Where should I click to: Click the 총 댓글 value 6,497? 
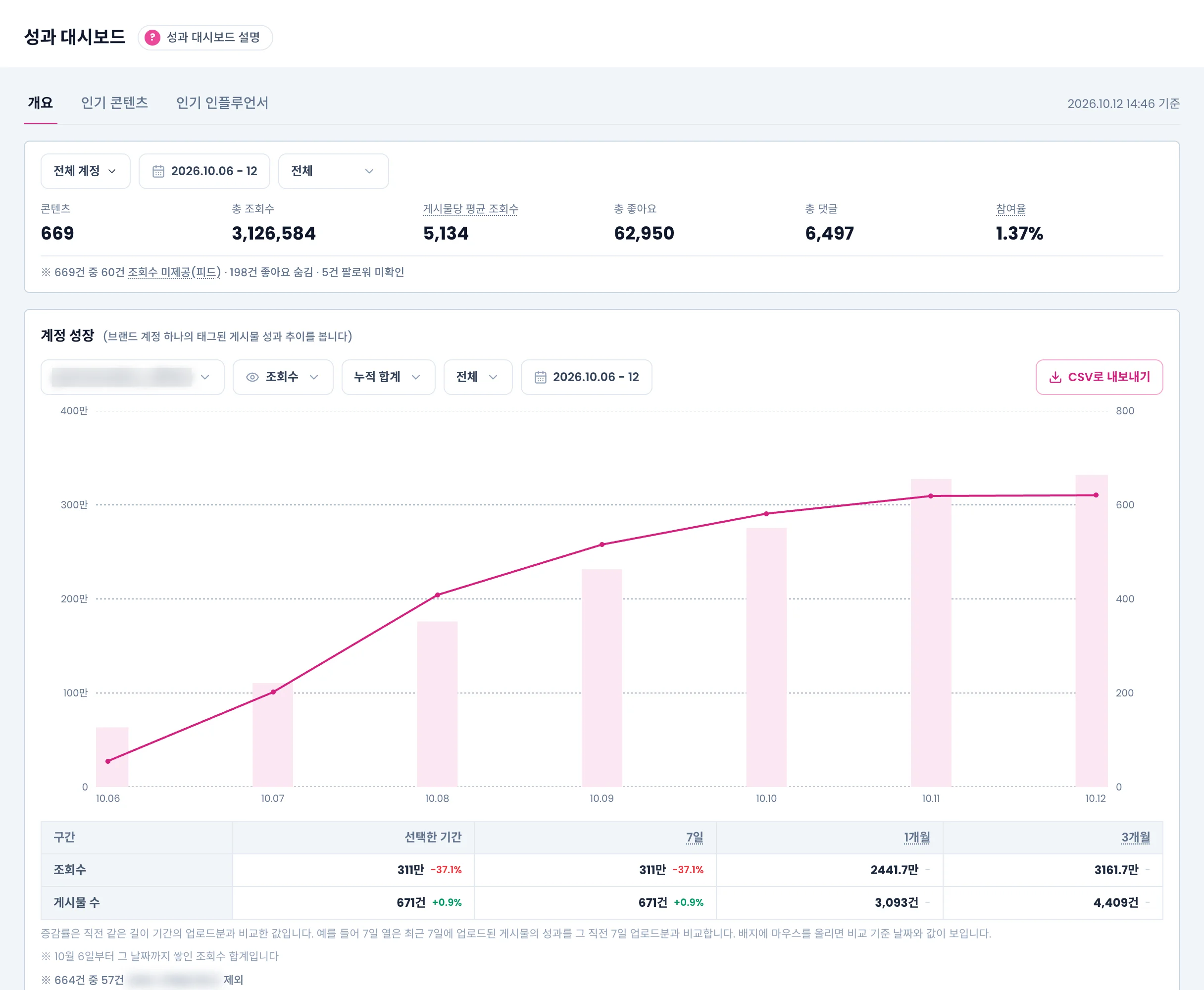[829, 233]
